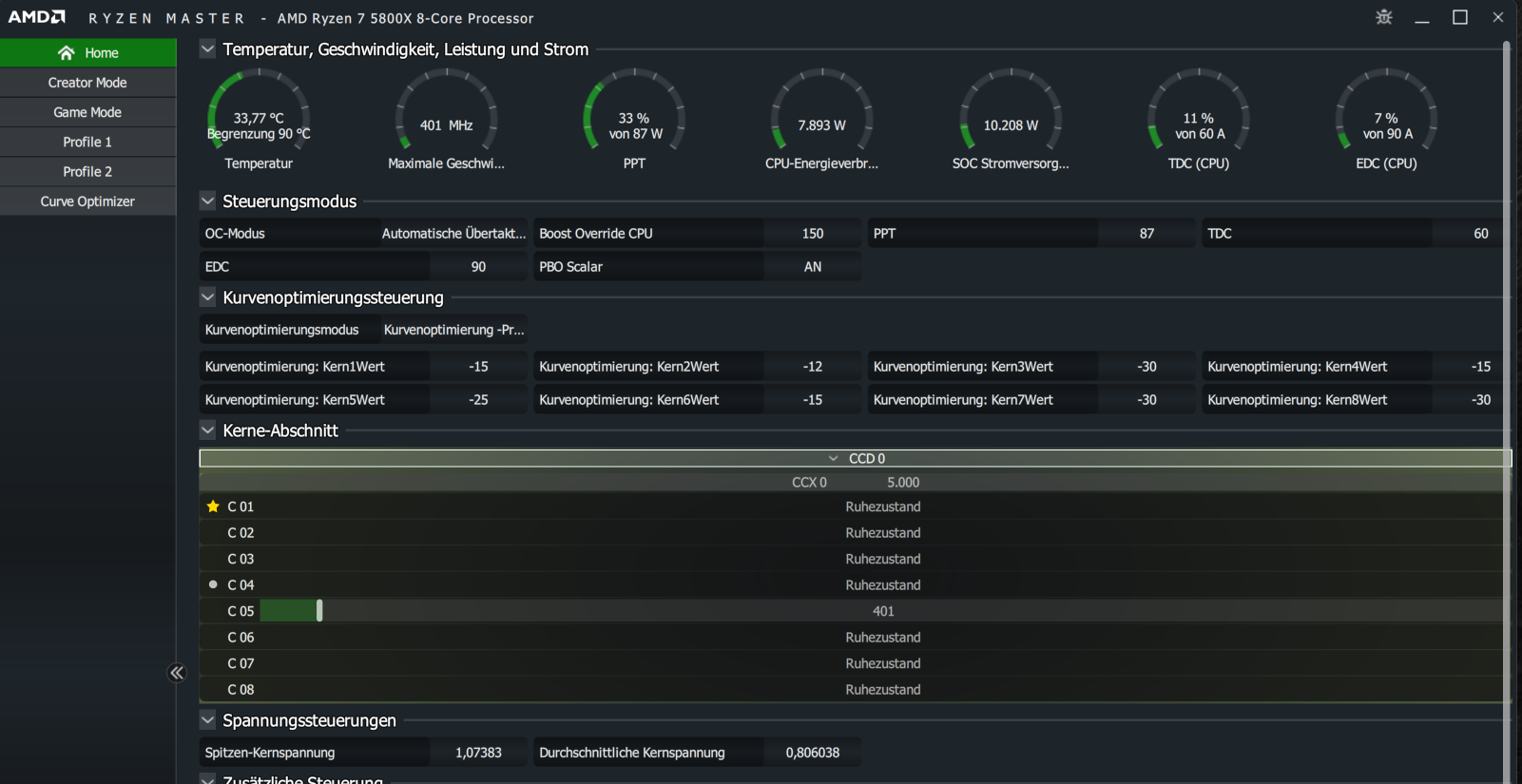Click the C 07 Ruhezustand row
This screenshot has height=784, width=1522.
(855, 663)
